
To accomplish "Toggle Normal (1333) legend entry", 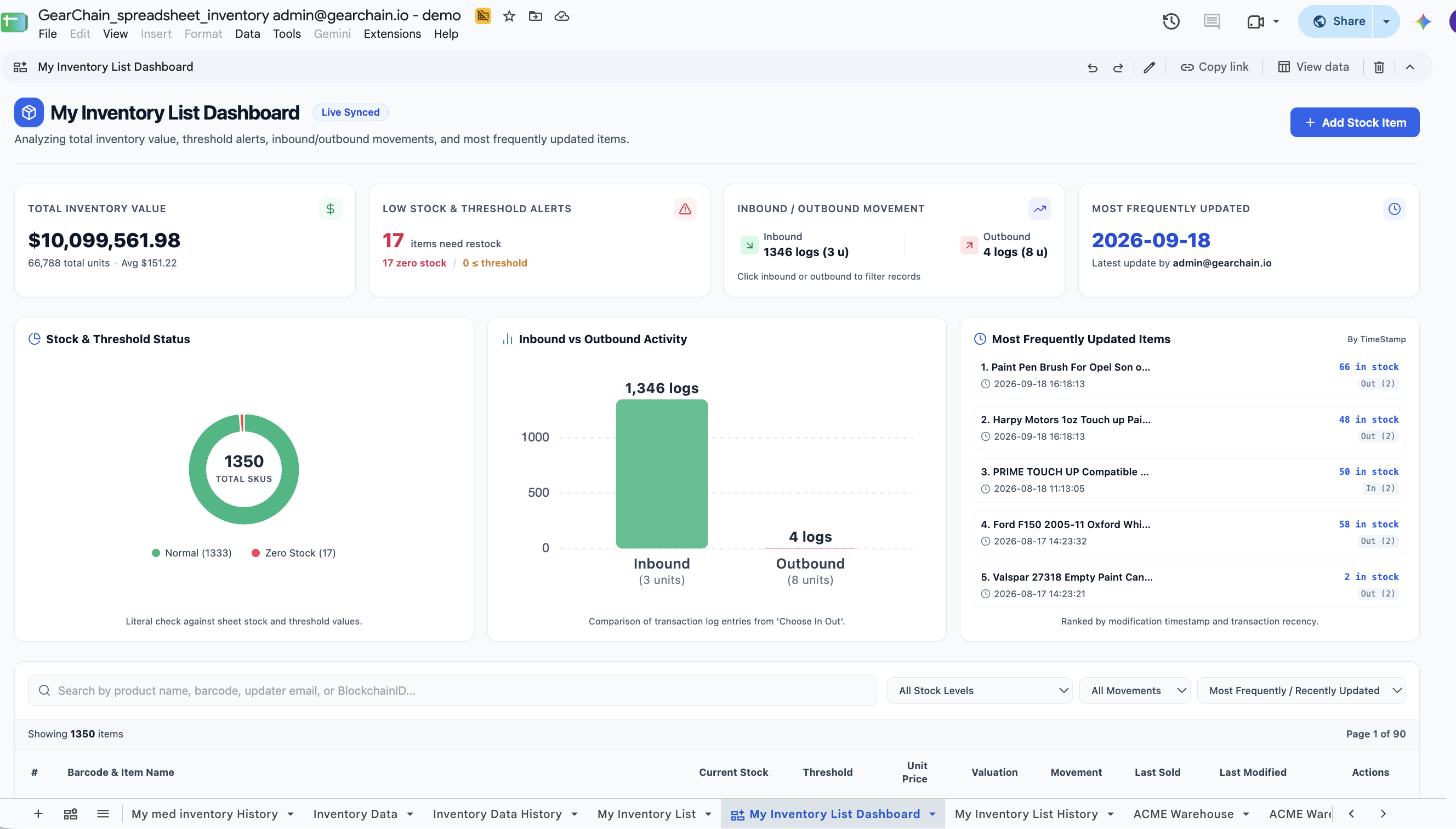I will pos(192,553).
